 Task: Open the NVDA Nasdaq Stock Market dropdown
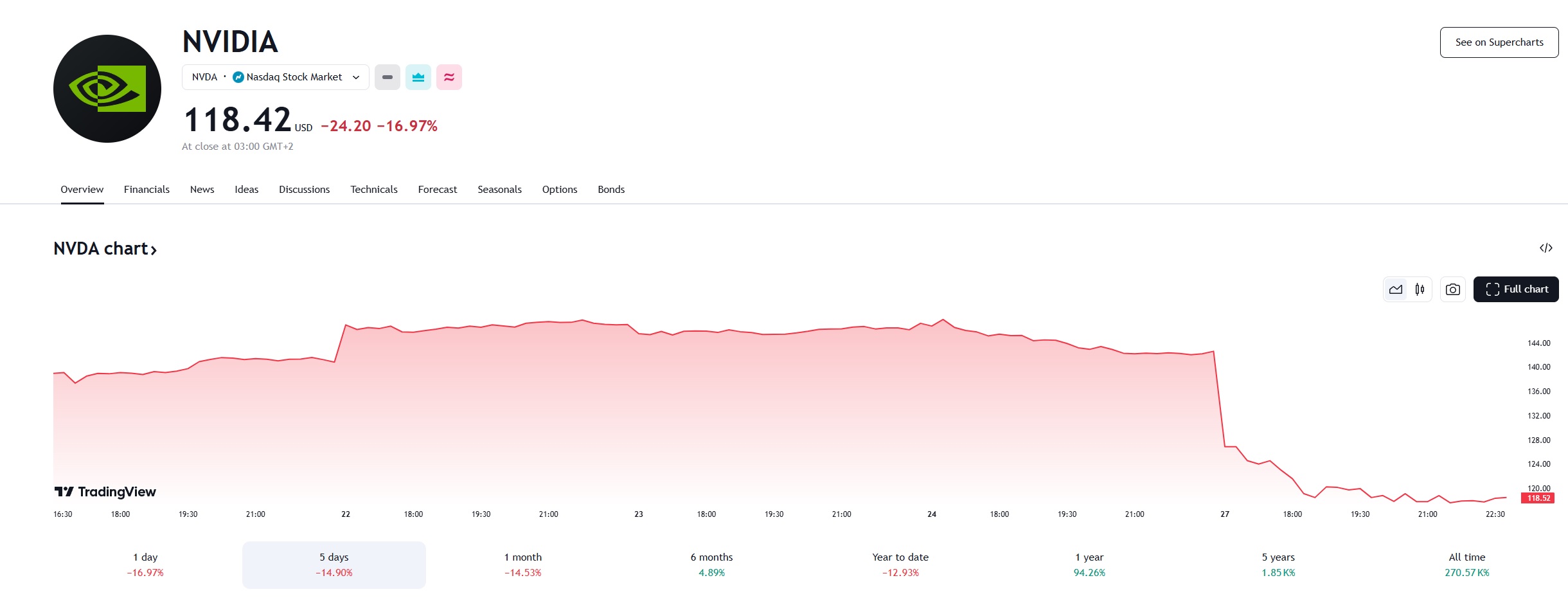click(x=276, y=77)
